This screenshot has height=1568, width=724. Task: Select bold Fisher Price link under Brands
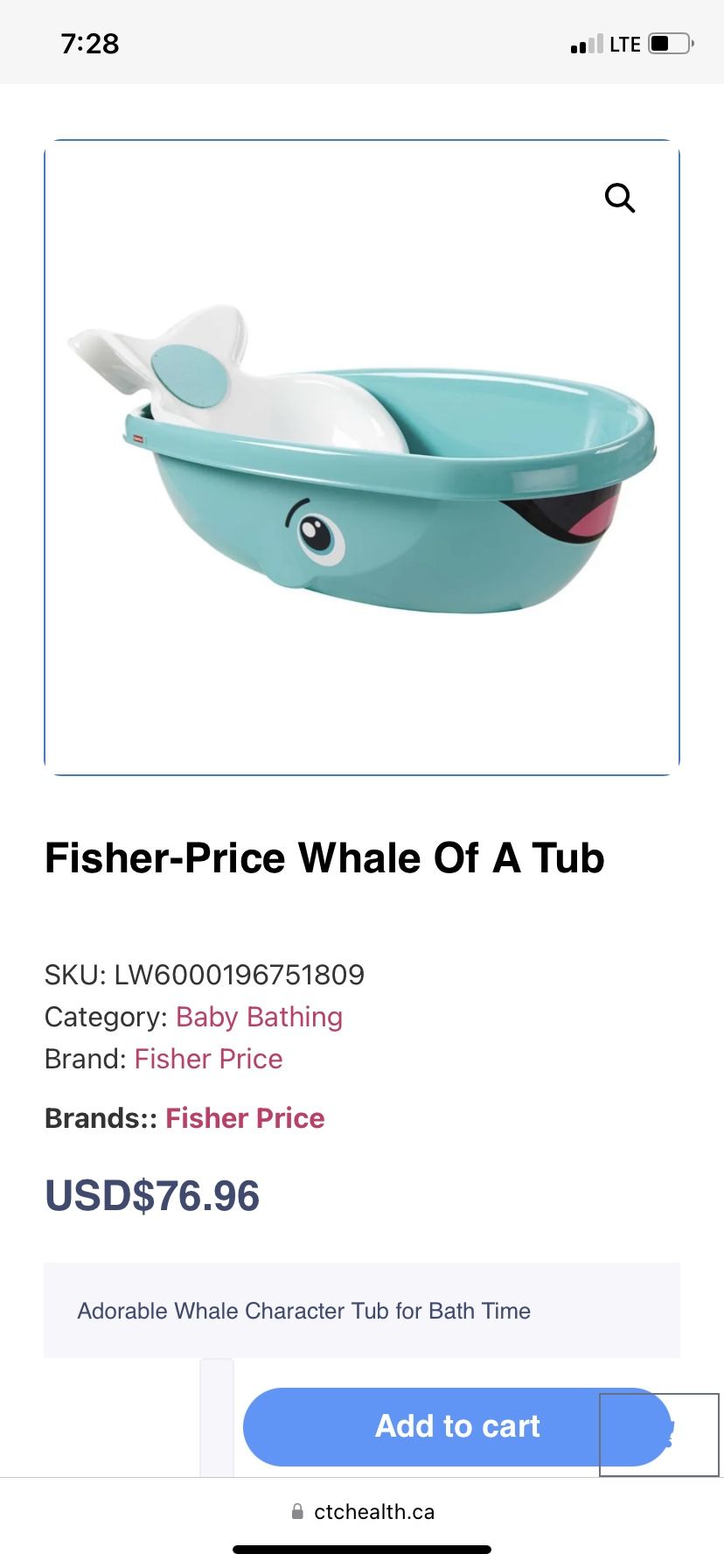click(245, 1118)
